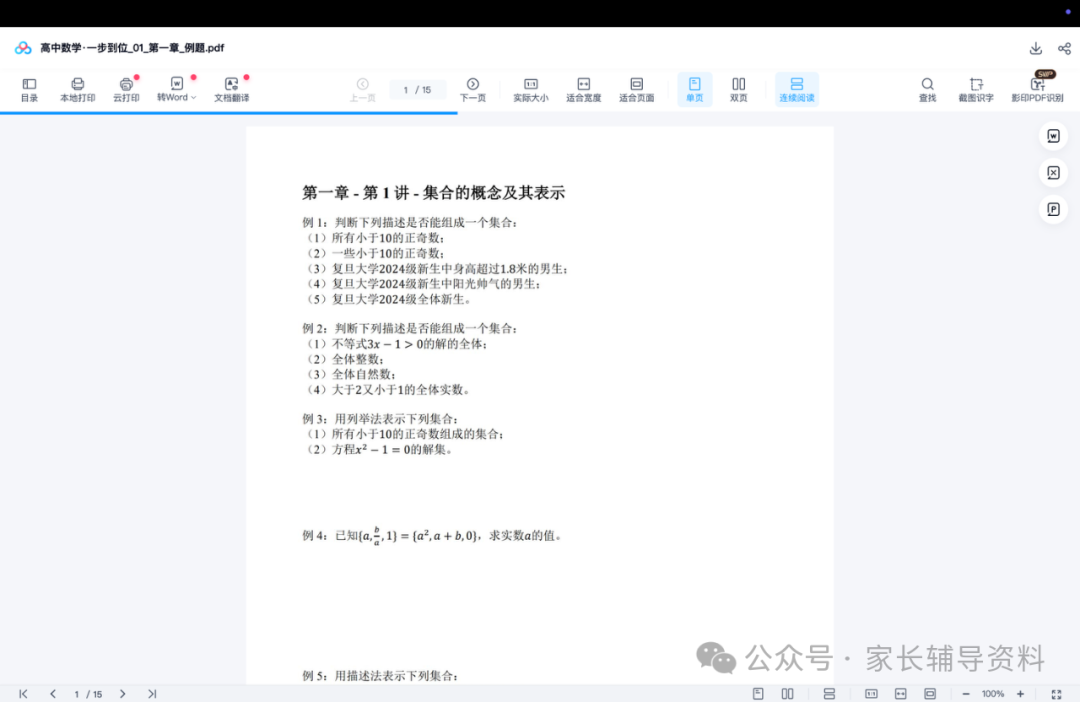
Task: Go to next page in bottom bar
Action: click(123, 694)
